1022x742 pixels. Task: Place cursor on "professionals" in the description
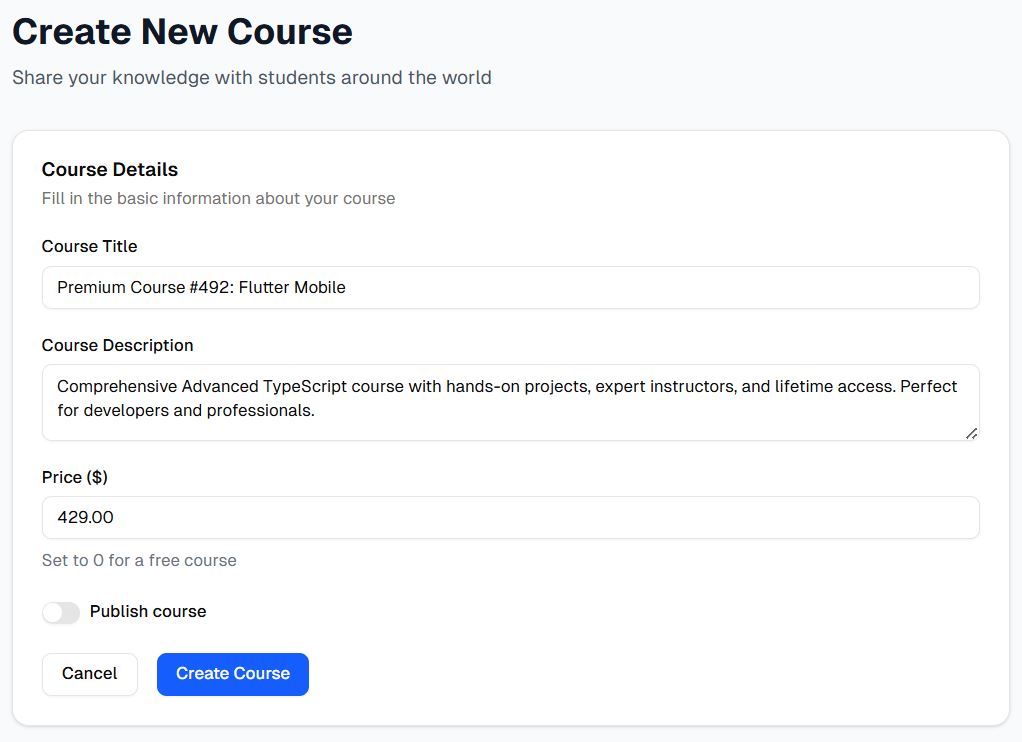tap(259, 410)
